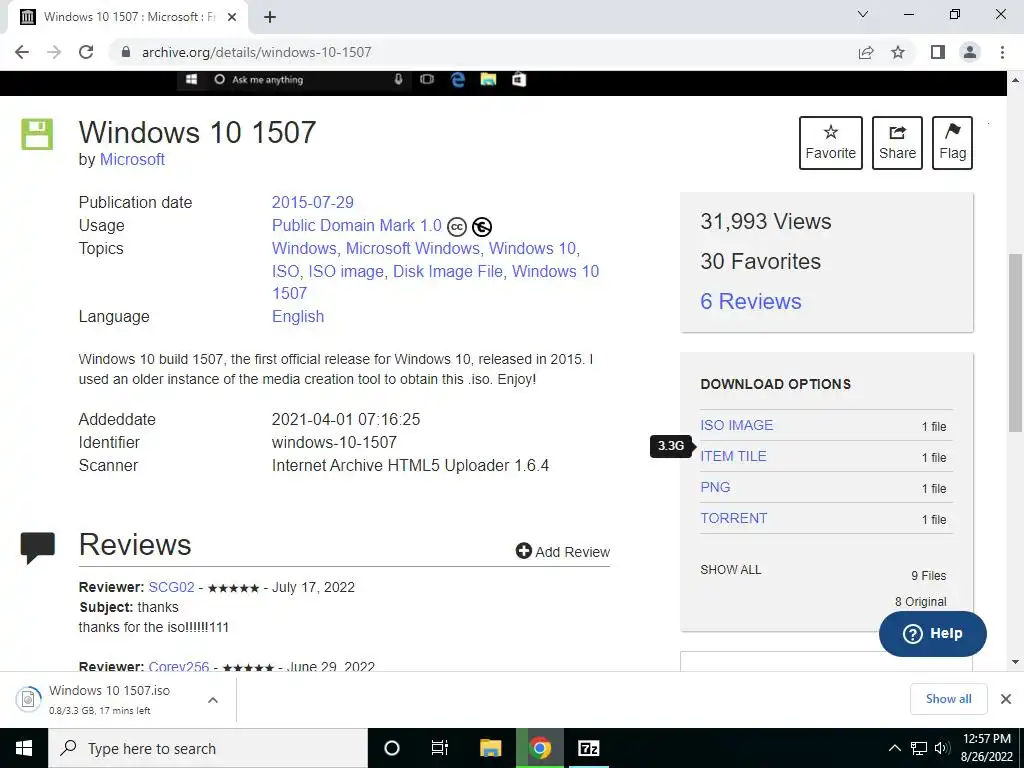Click the network tray icon

click(919, 748)
